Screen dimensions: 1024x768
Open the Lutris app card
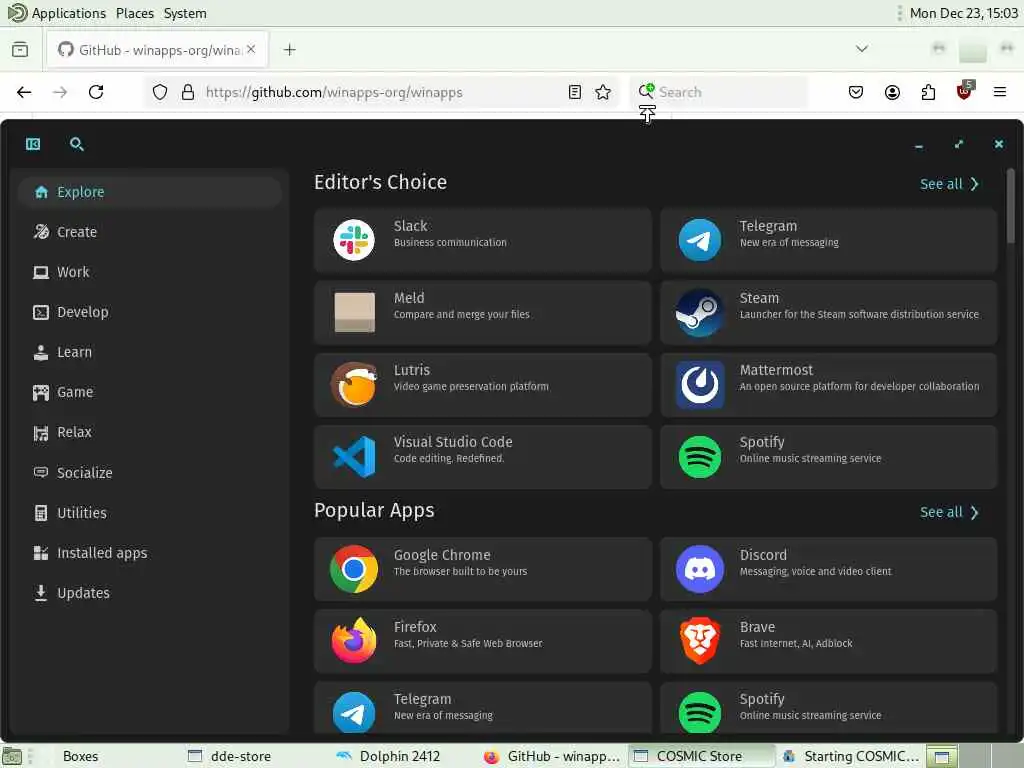(483, 385)
